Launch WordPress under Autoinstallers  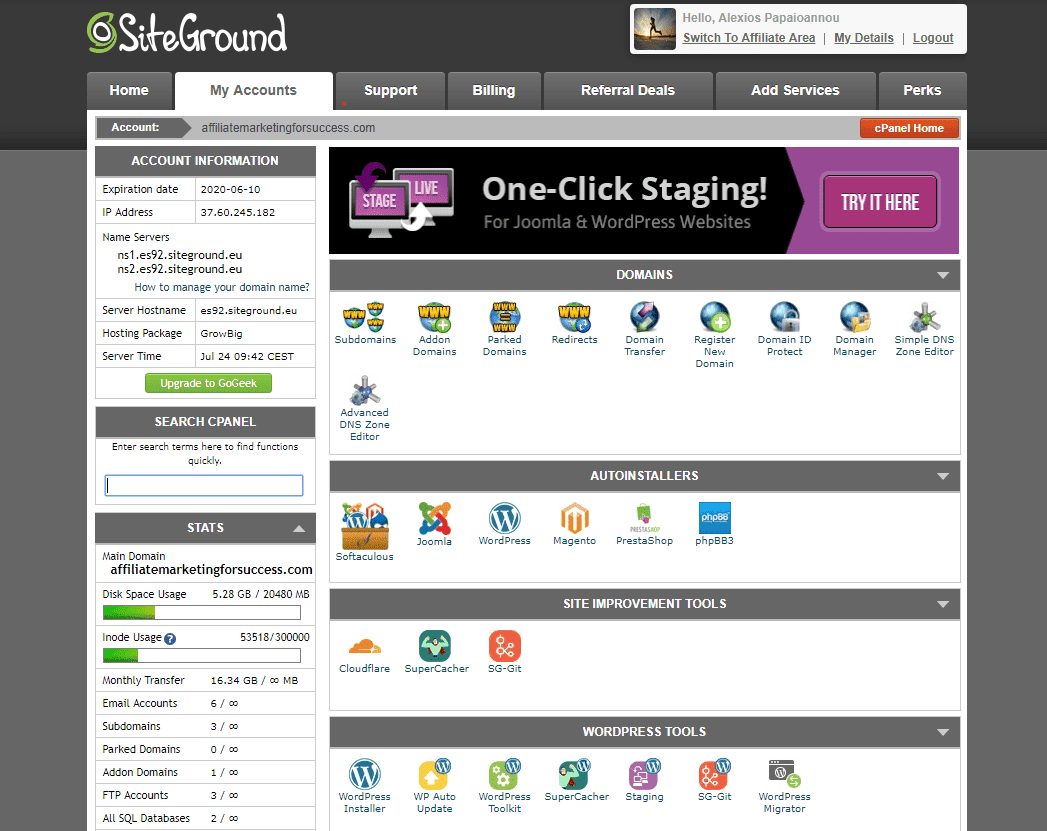[x=505, y=525]
